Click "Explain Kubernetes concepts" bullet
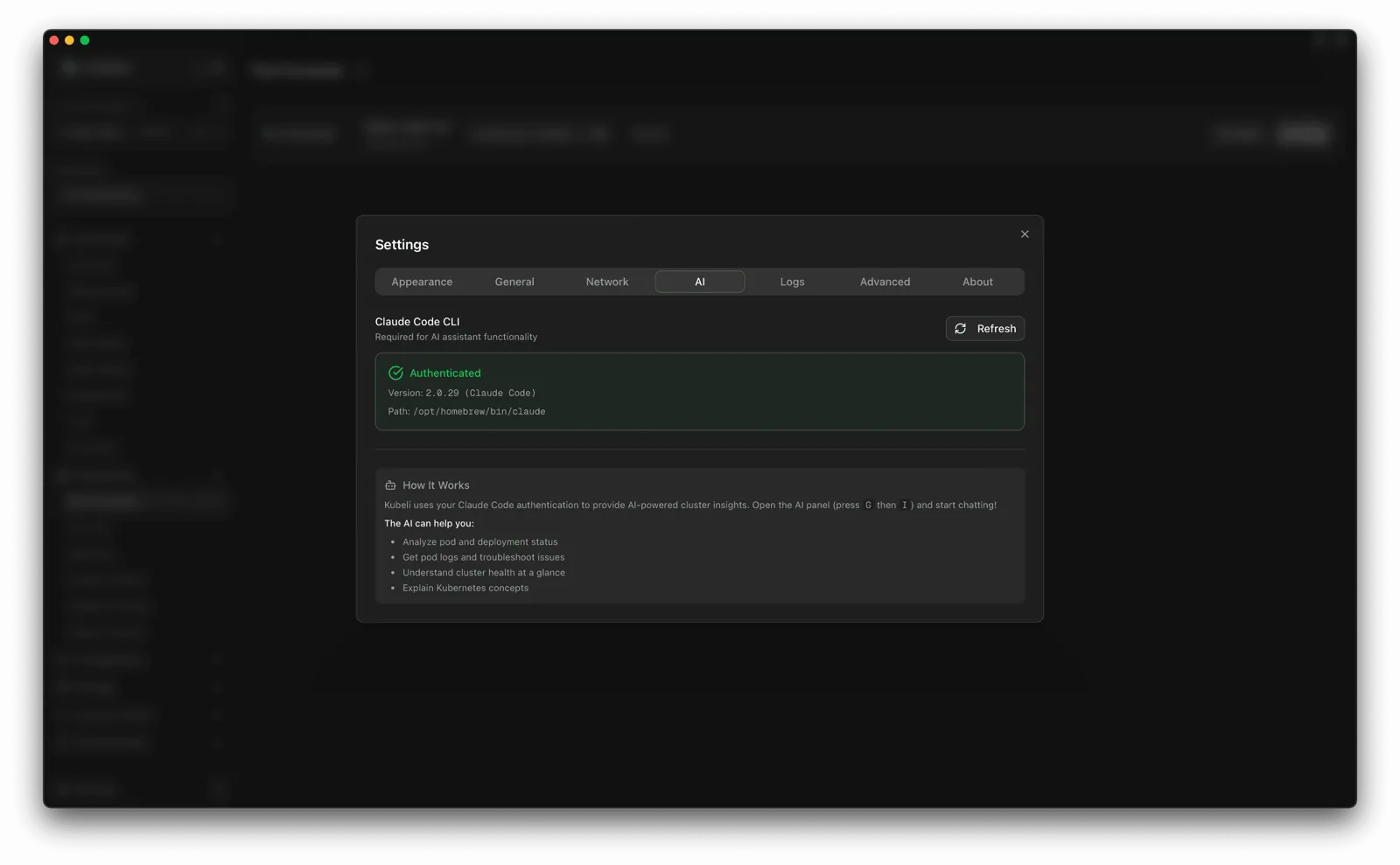The image size is (1400, 865). (x=465, y=589)
